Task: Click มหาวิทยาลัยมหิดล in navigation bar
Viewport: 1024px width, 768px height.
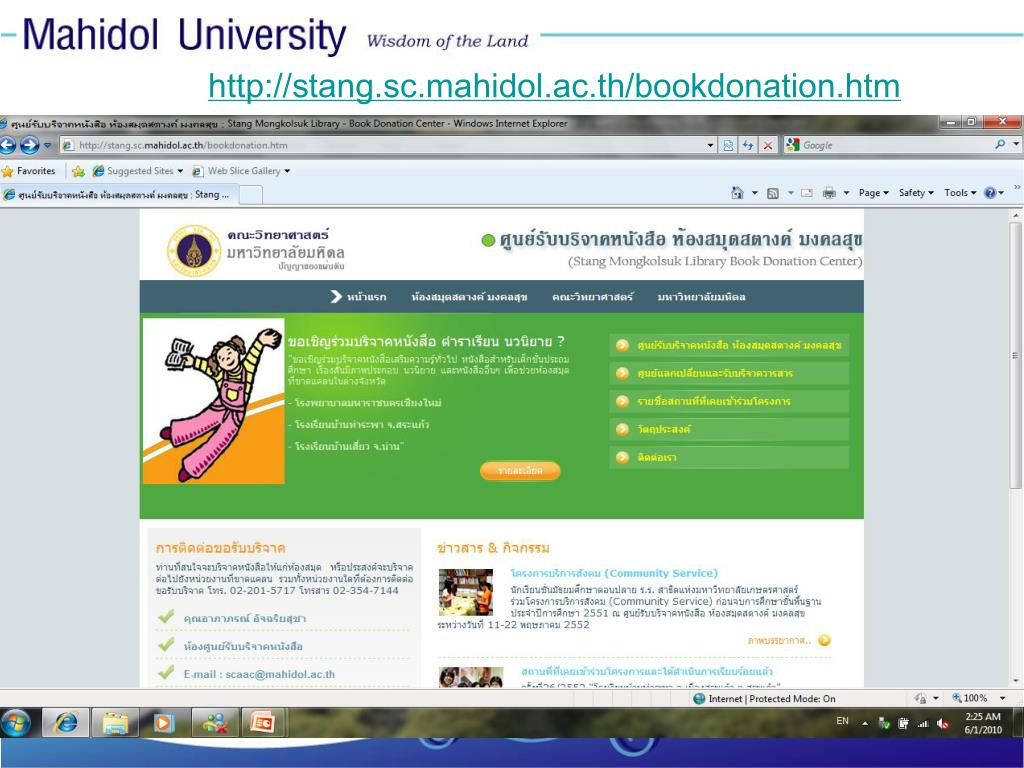Action: click(x=701, y=297)
